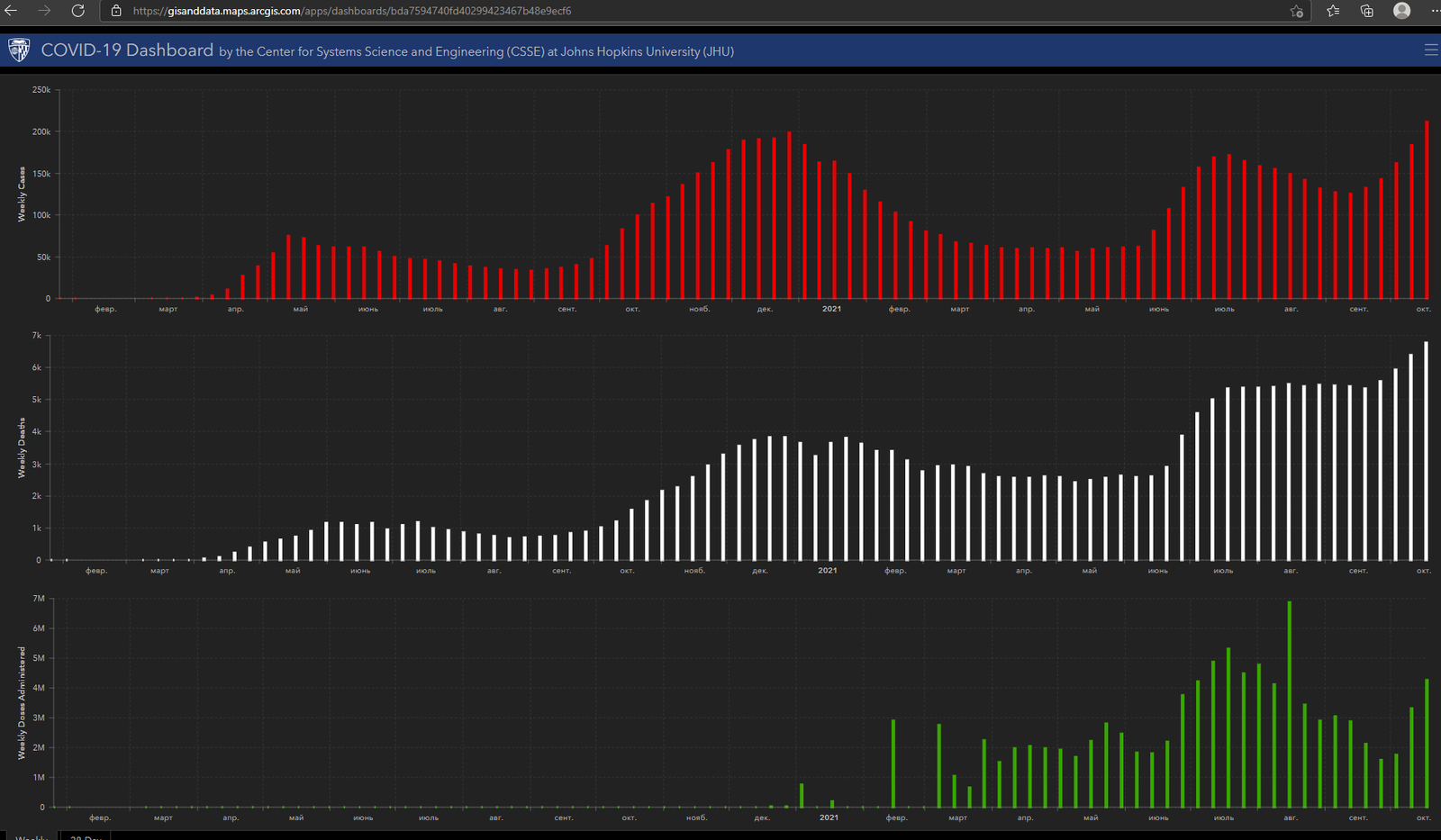Select the small green doses bar near December 2020
The height and width of the screenshot is (840, 1441).
(802, 796)
